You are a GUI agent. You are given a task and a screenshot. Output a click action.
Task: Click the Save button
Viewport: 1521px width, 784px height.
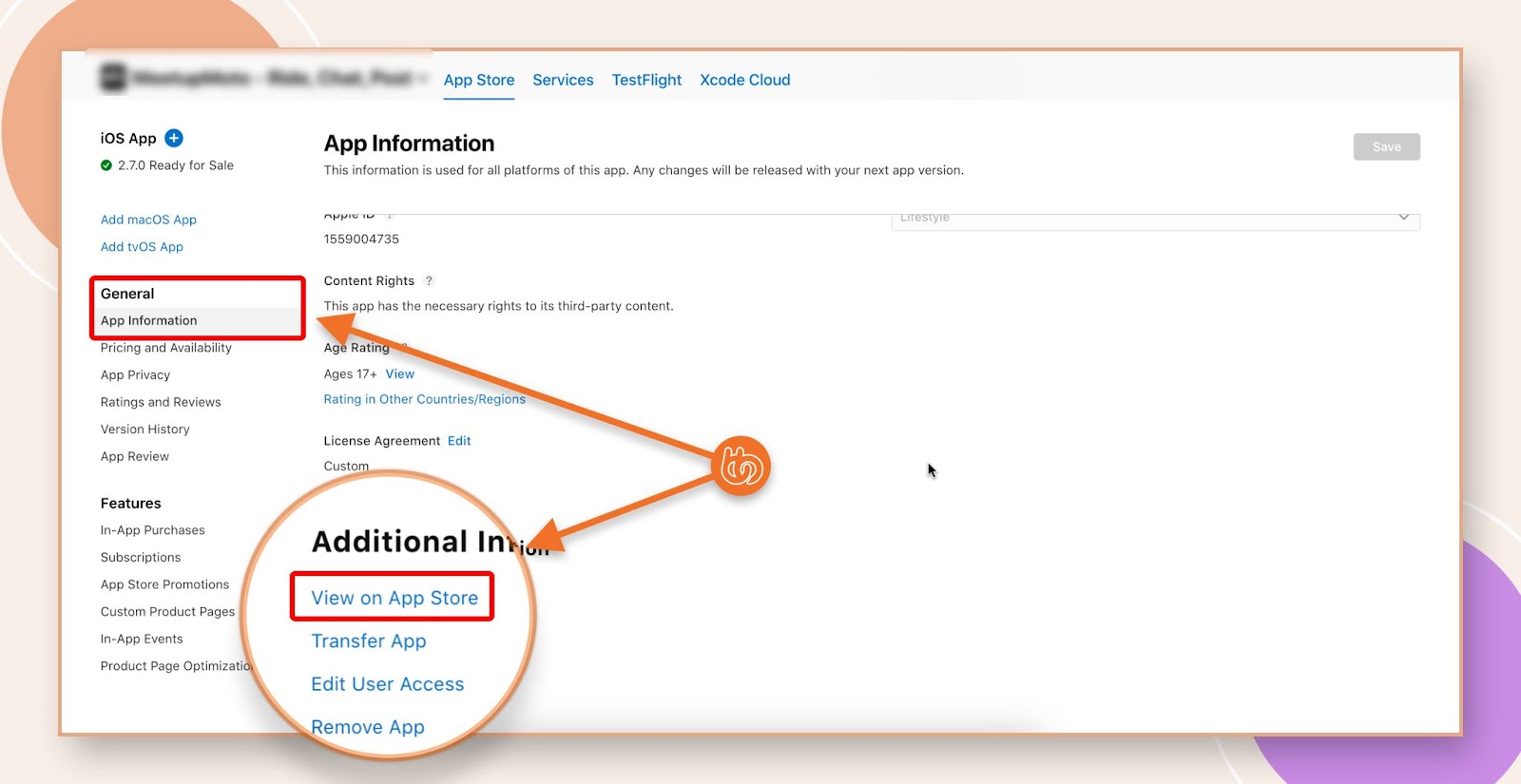point(1386,146)
